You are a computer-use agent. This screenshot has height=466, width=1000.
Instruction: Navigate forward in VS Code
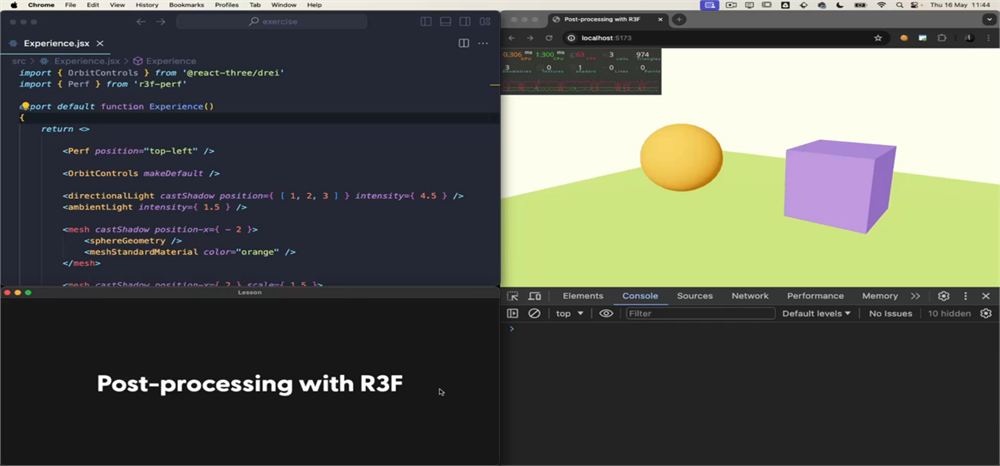[x=161, y=22]
